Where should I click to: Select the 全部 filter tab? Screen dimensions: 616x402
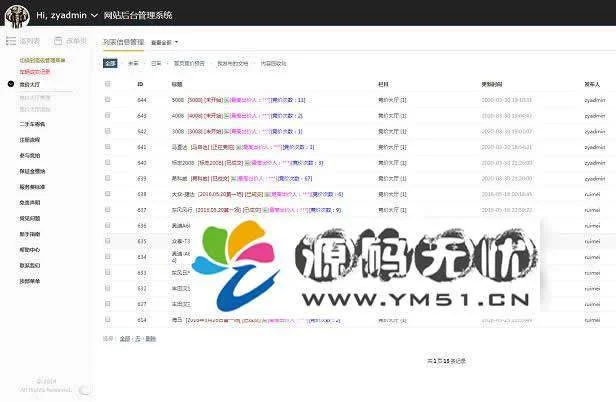(110, 63)
